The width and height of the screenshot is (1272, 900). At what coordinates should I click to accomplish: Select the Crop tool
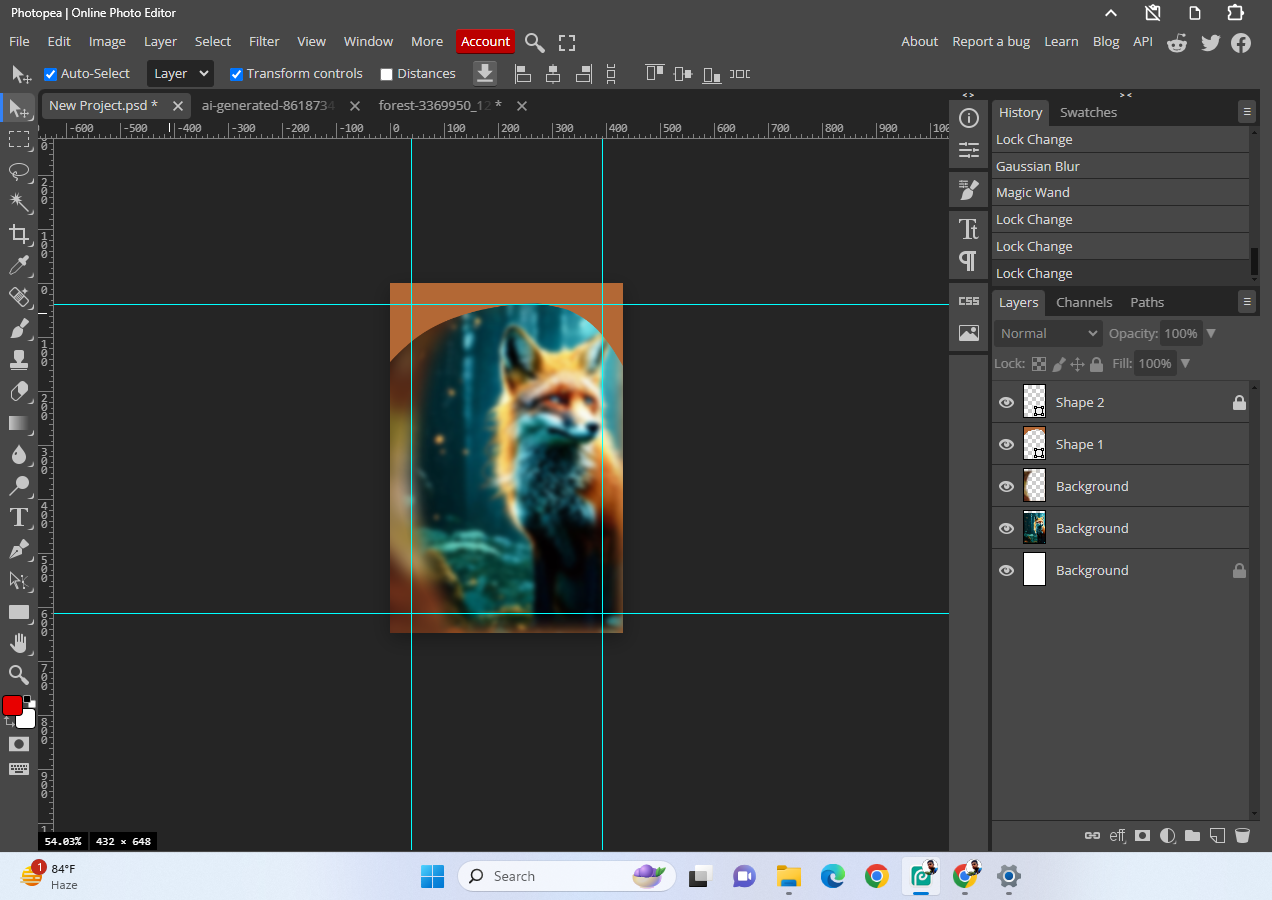[18, 234]
